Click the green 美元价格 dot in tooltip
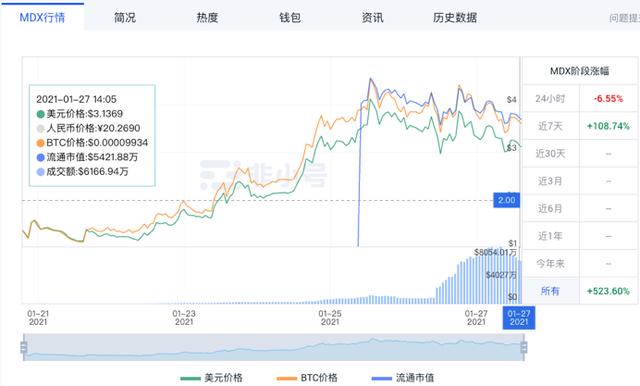Screen dimensions: 640x386 40,114
